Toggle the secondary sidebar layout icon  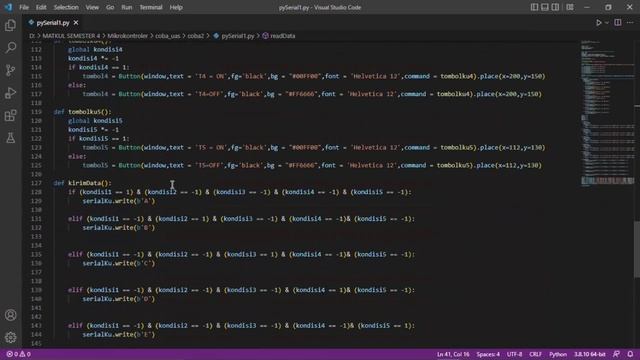555,7
